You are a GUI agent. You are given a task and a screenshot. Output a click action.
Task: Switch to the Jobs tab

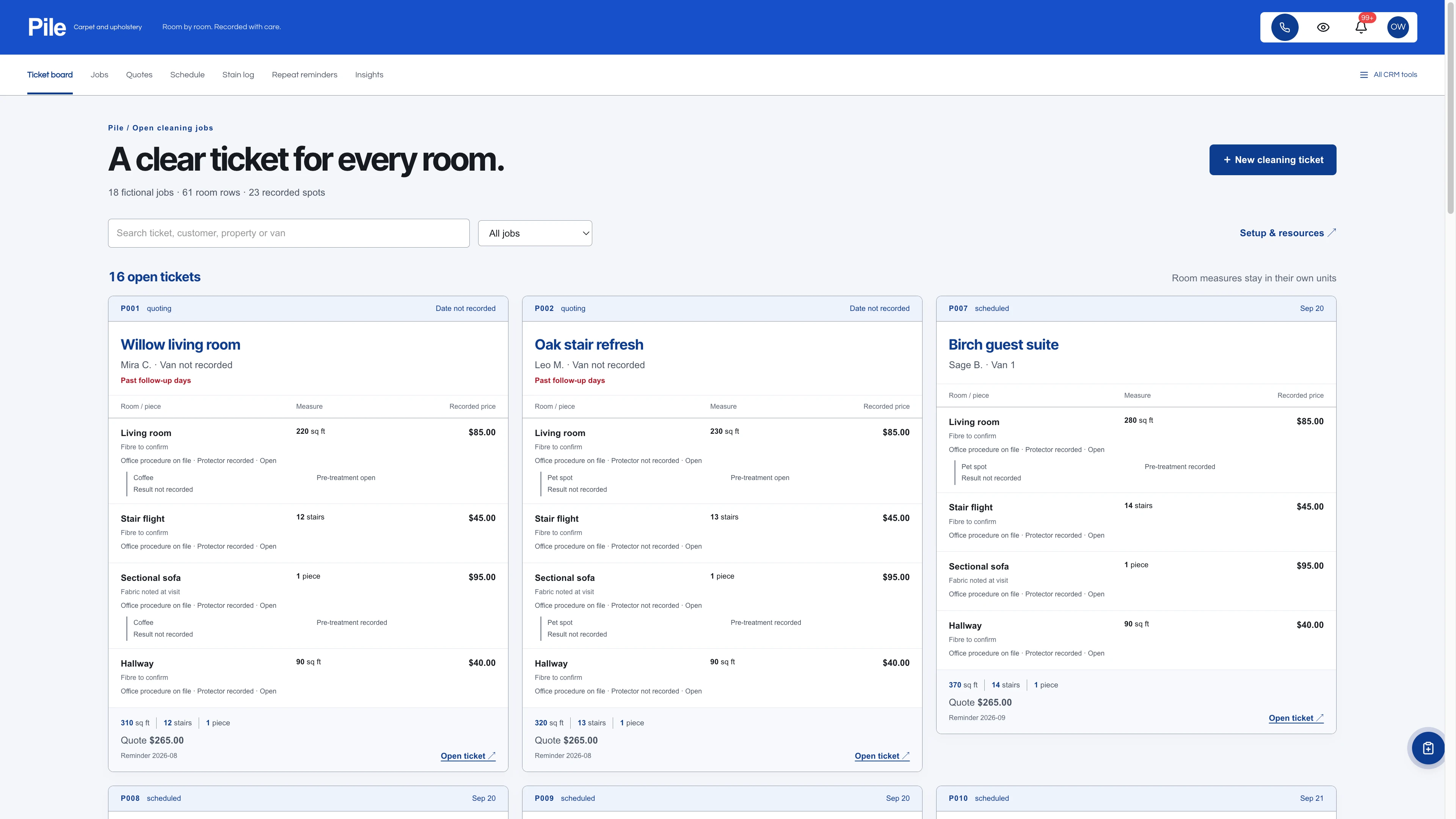(x=99, y=75)
